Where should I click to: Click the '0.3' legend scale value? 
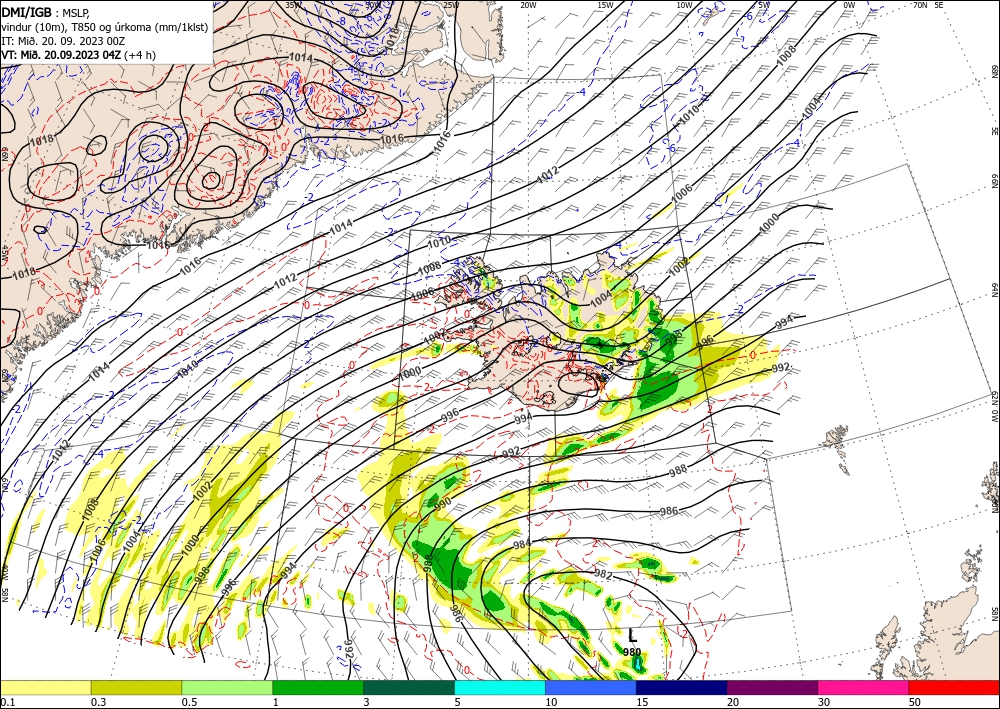[x=98, y=702]
